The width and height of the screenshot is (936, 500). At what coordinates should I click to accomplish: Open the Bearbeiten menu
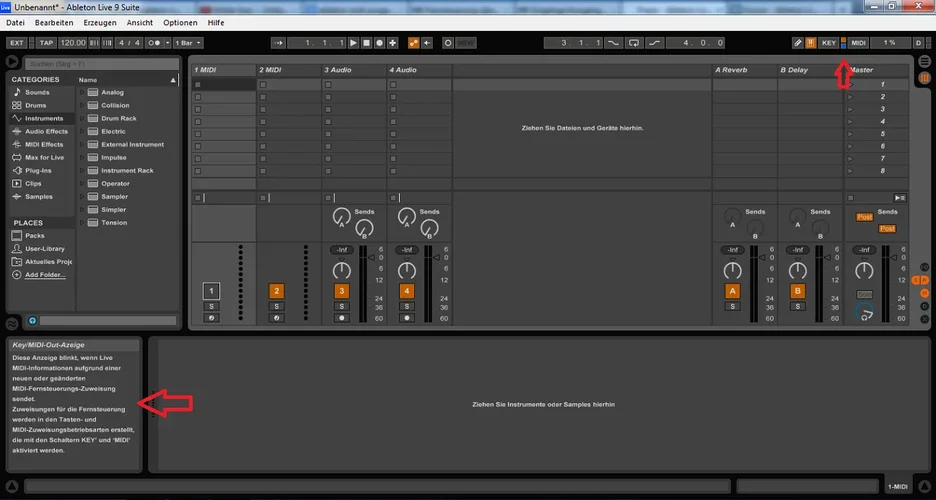[x=54, y=23]
